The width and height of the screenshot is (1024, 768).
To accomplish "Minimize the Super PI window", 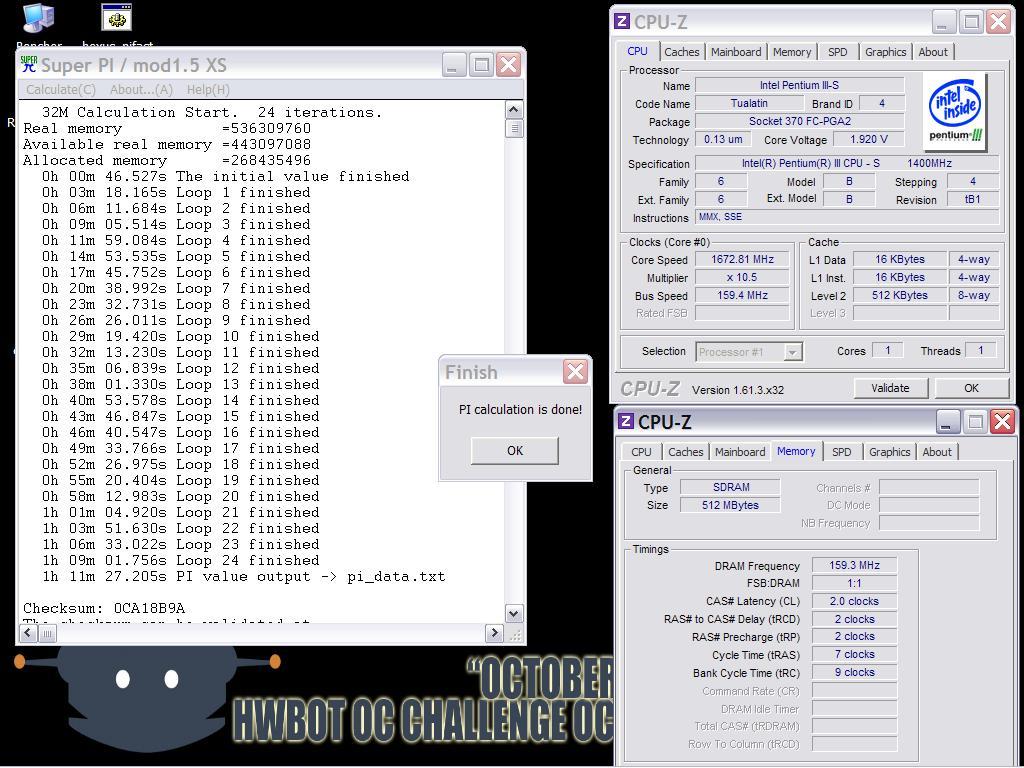I will 454,65.
